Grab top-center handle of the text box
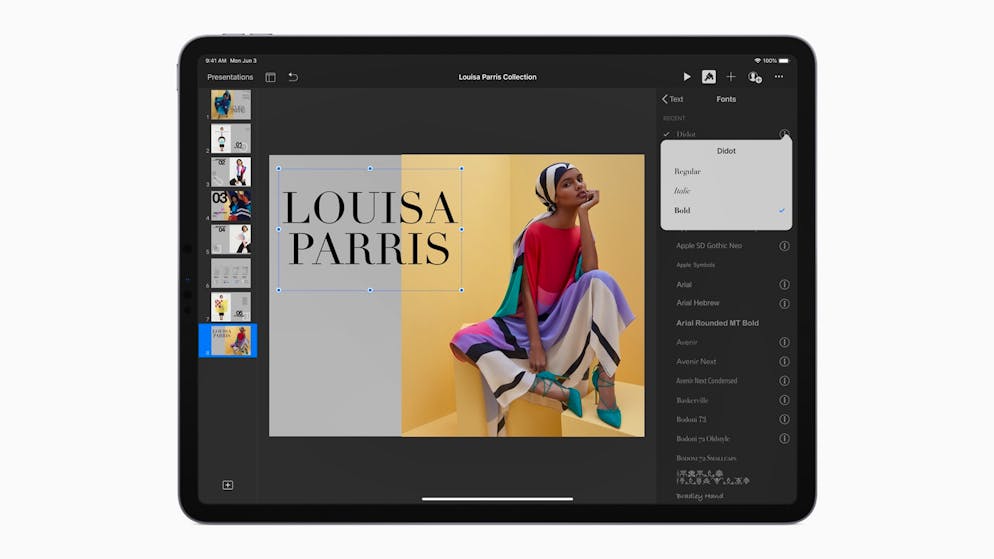The height and width of the screenshot is (559, 994). point(370,169)
